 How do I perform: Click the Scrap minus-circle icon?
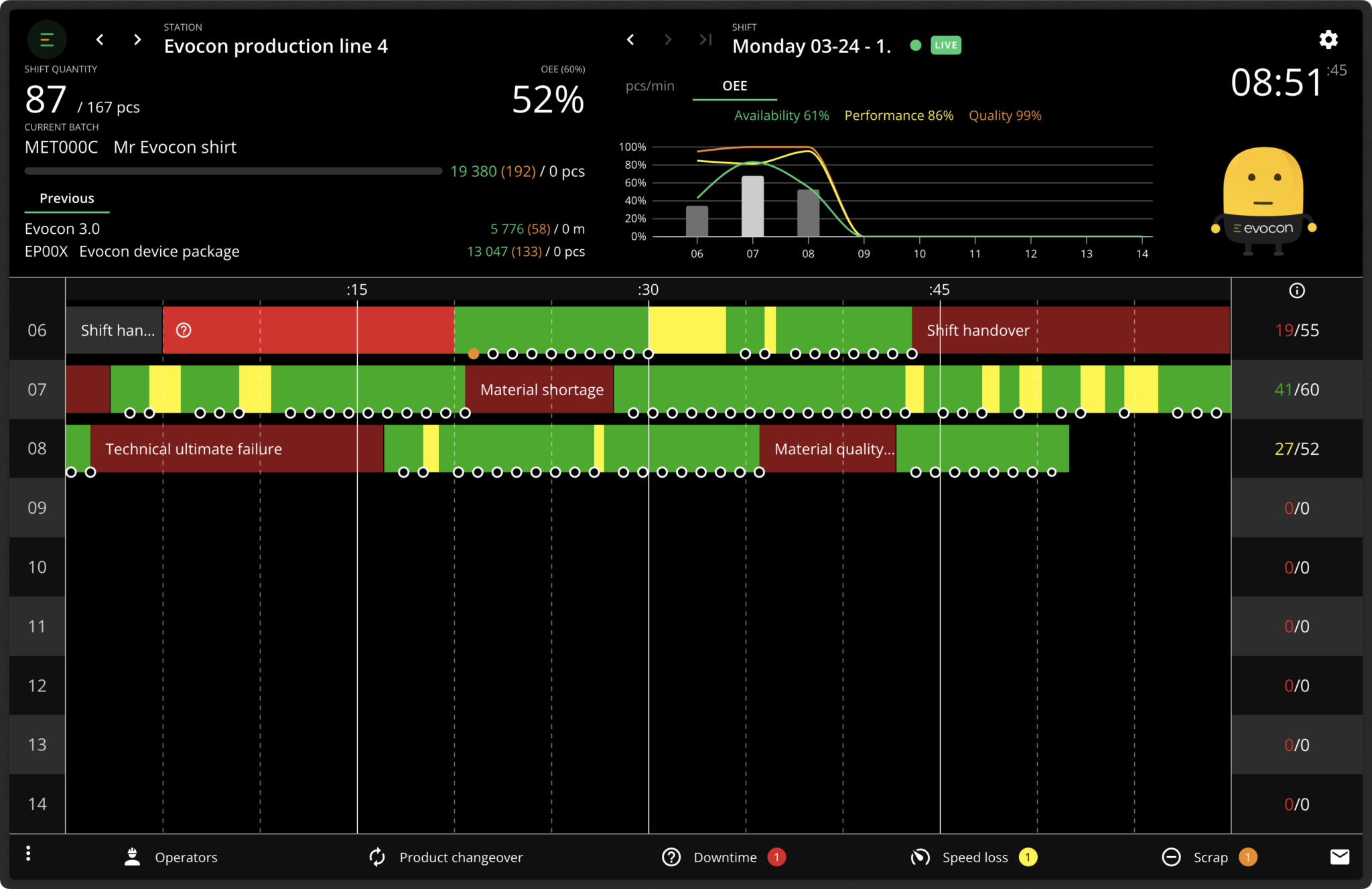click(1171, 857)
